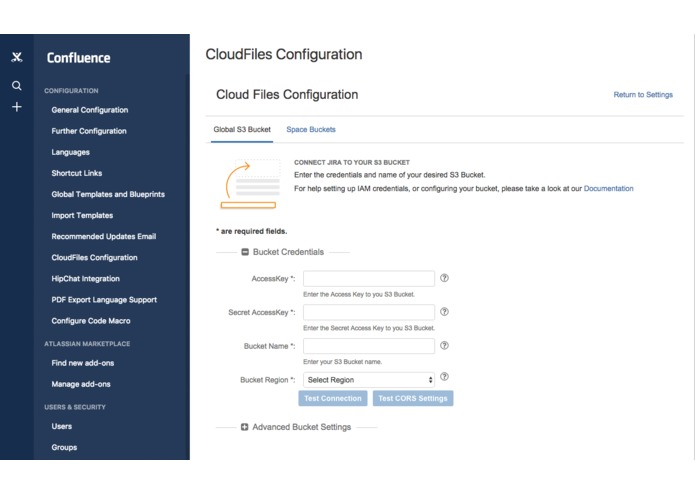Focus the Bucket Name input field
Viewport: 695px width, 494px height.
(369, 346)
